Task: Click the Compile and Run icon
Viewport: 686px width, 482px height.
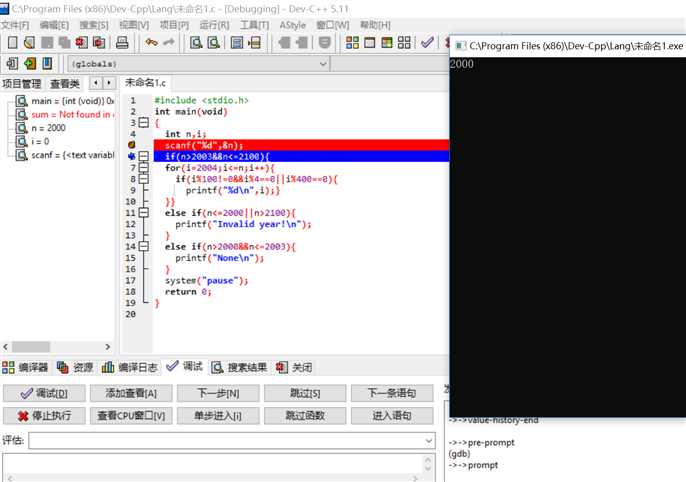Action: pyautogui.click(x=387, y=42)
